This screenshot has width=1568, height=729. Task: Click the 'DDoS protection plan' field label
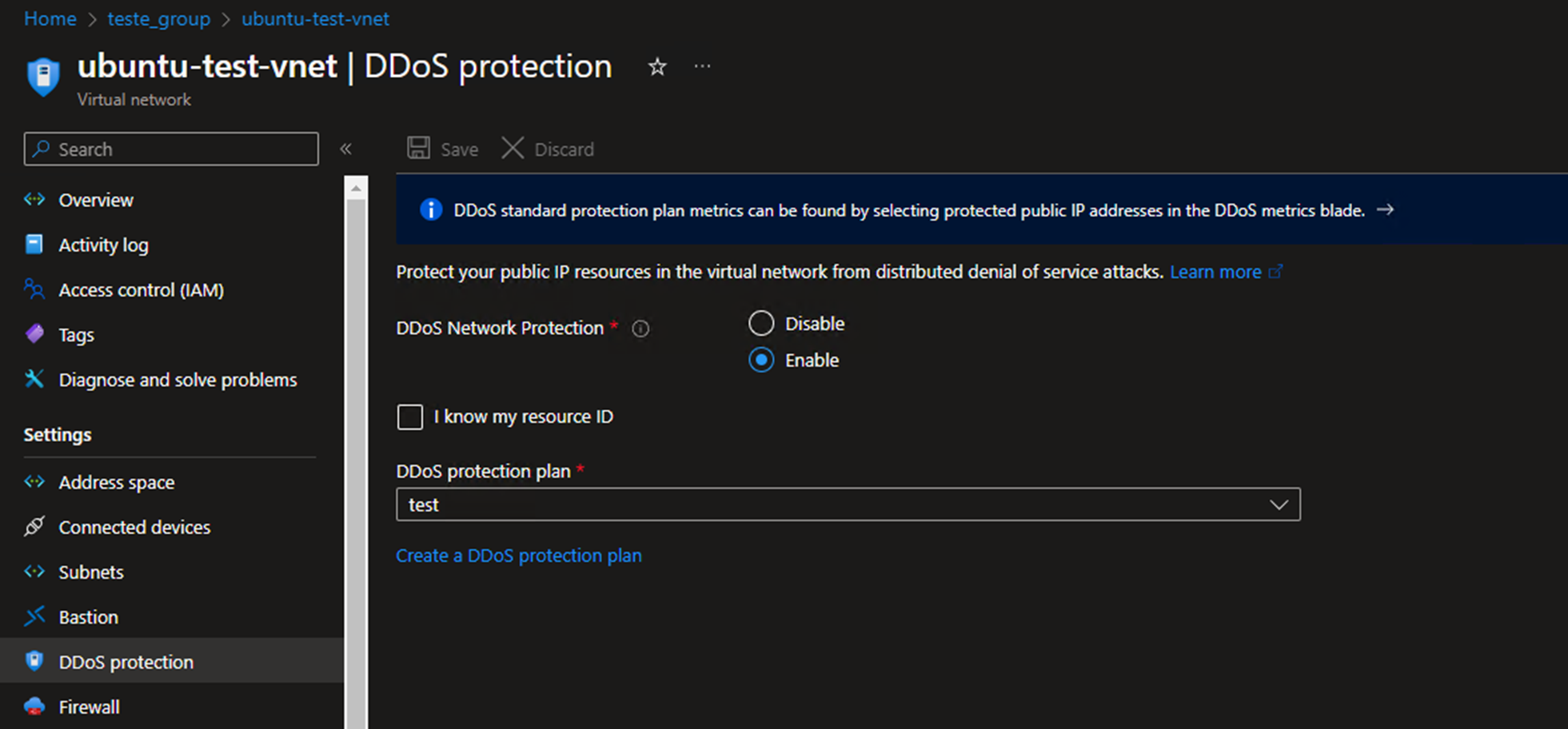click(483, 472)
